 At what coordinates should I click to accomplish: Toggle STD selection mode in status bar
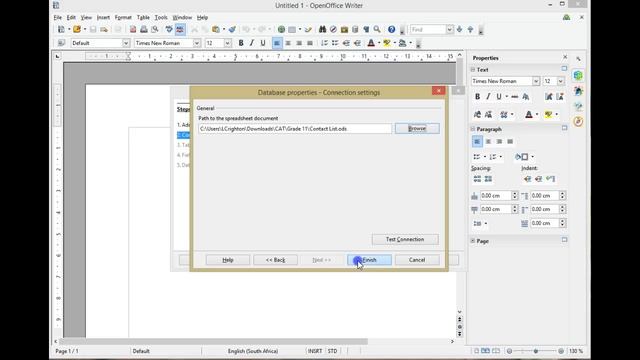[333, 351]
